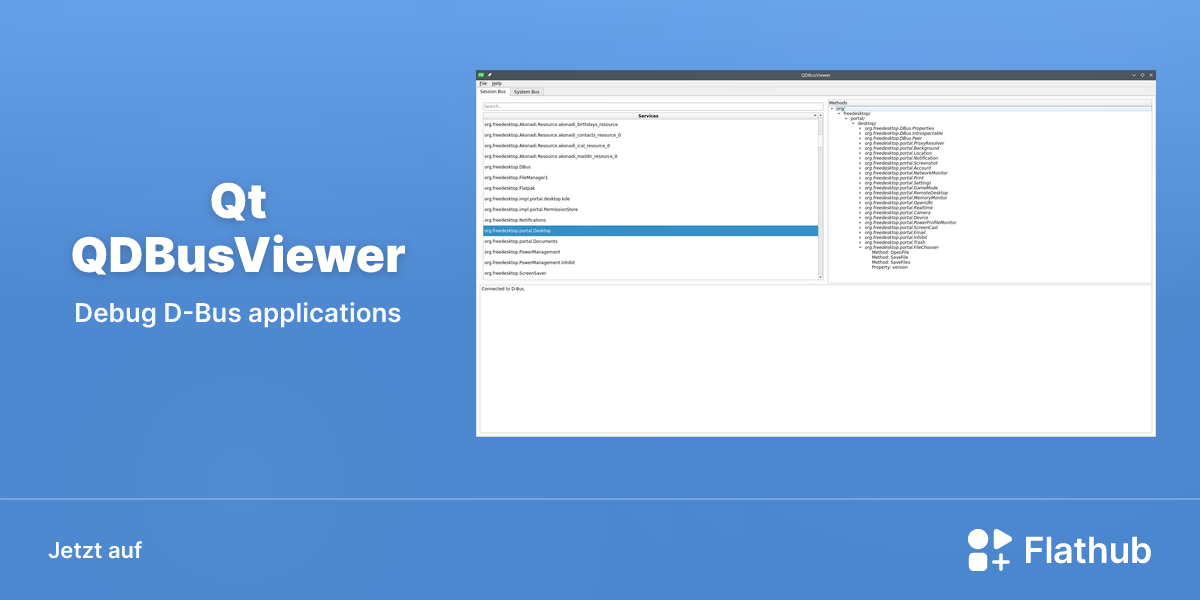
Task: Select org.freedesktop.ScreenSaver service
Action: tap(650, 273)
